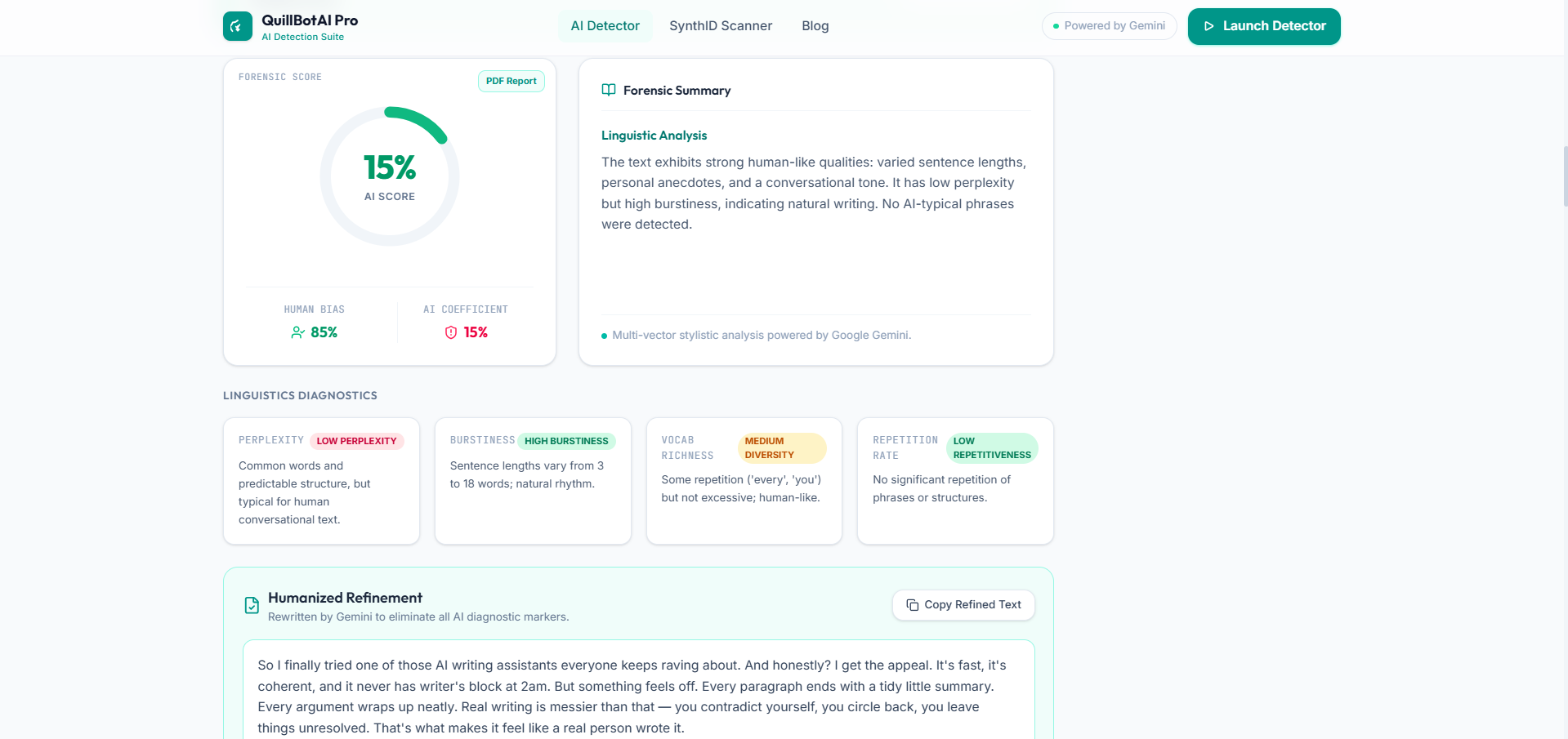Click the Rewritten by Gemini subtitle
Screen dimensions: 1568x739
point(418,617)
